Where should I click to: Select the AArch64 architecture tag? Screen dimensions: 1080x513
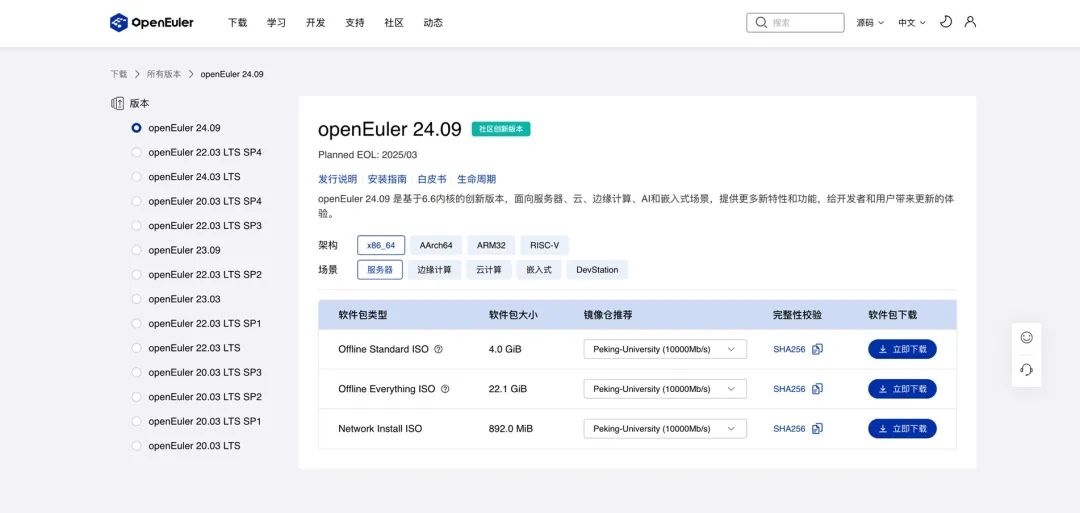pyautogui.click(x=436, y=245)
